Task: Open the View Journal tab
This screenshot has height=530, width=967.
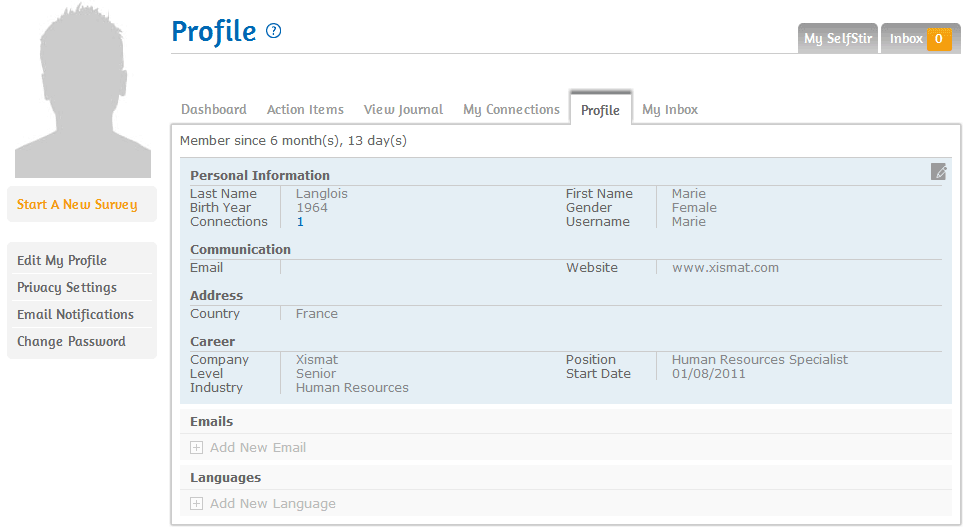Action: tap(403, 110)
